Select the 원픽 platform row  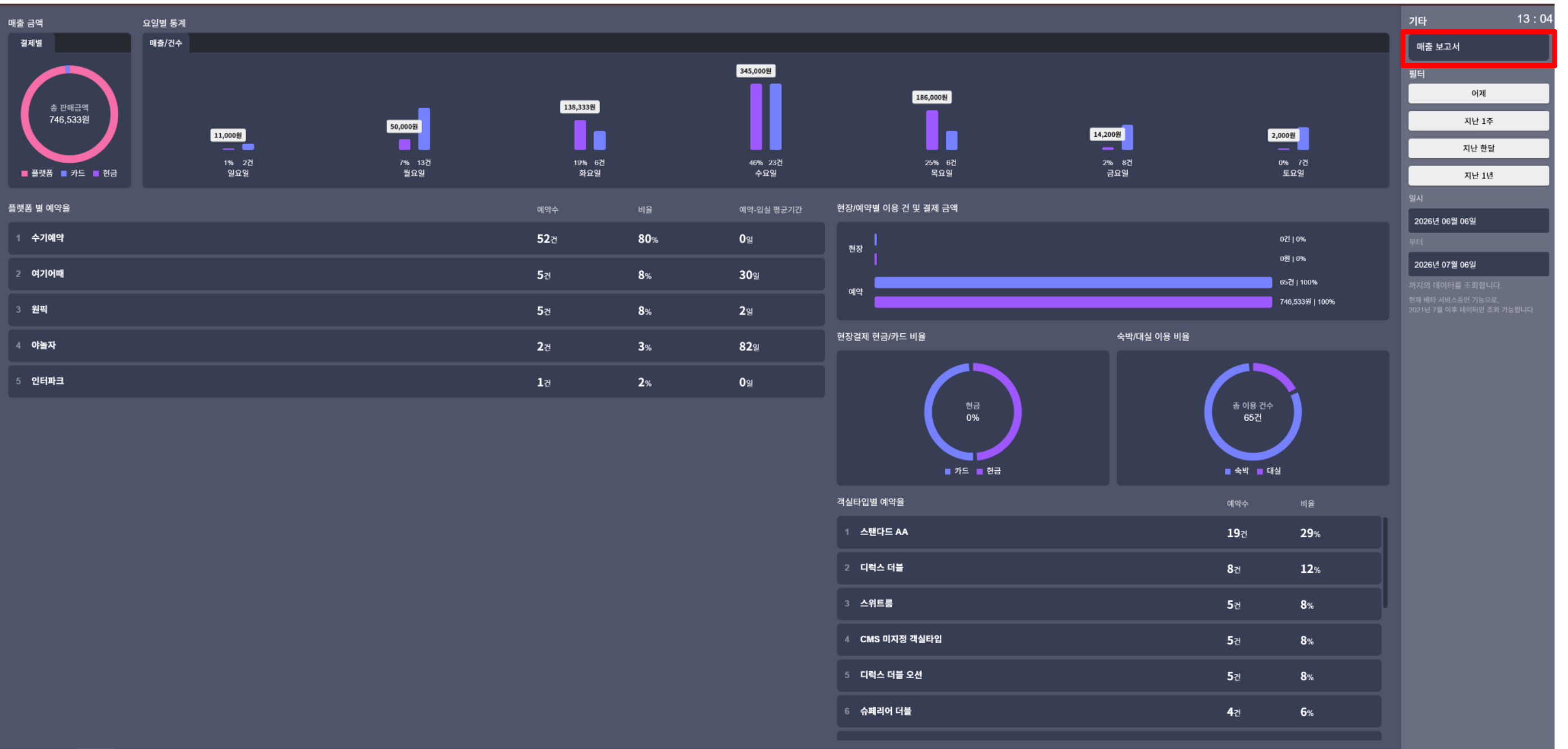416,310
